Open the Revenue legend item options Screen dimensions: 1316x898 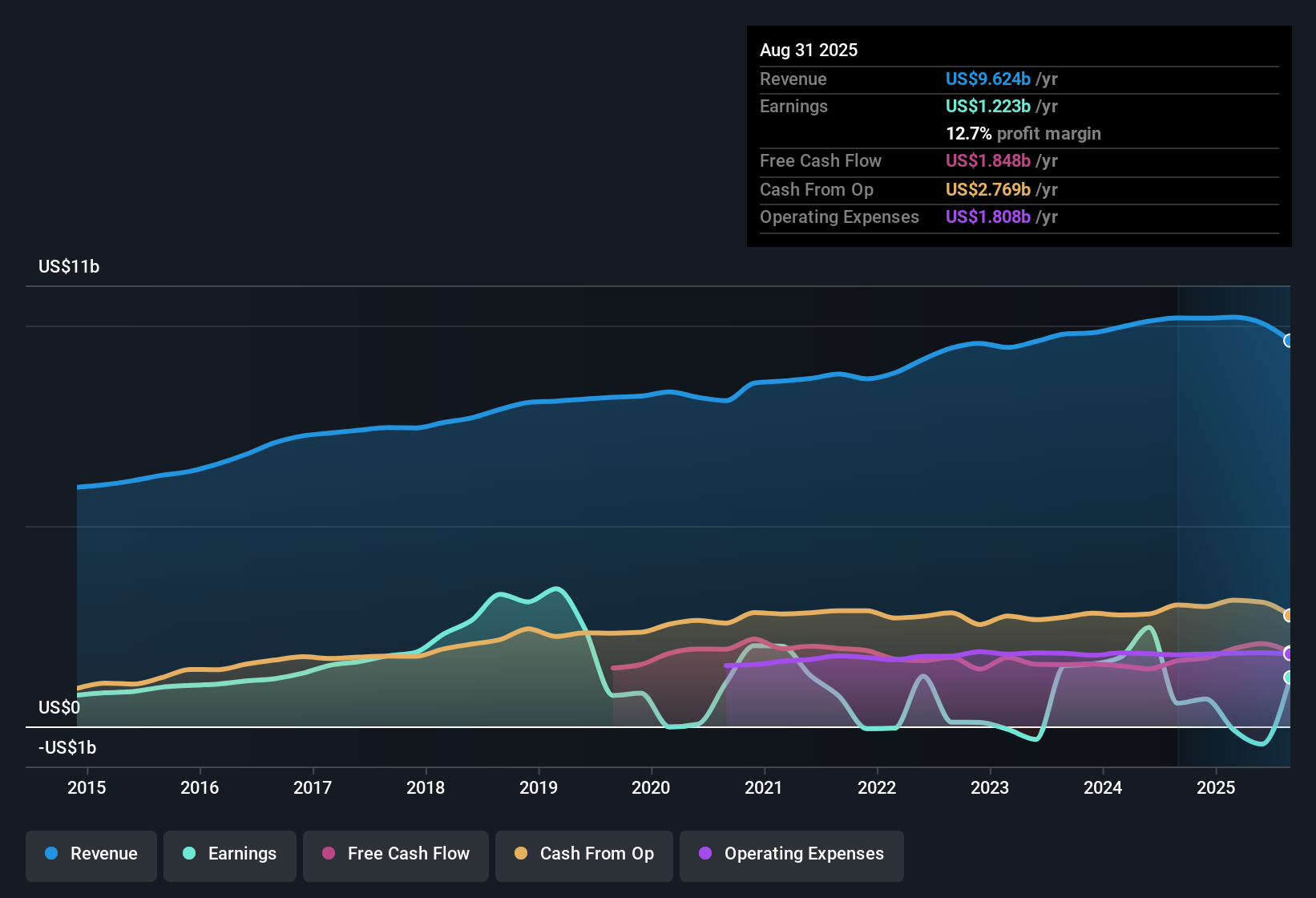(x=91, y=854)
